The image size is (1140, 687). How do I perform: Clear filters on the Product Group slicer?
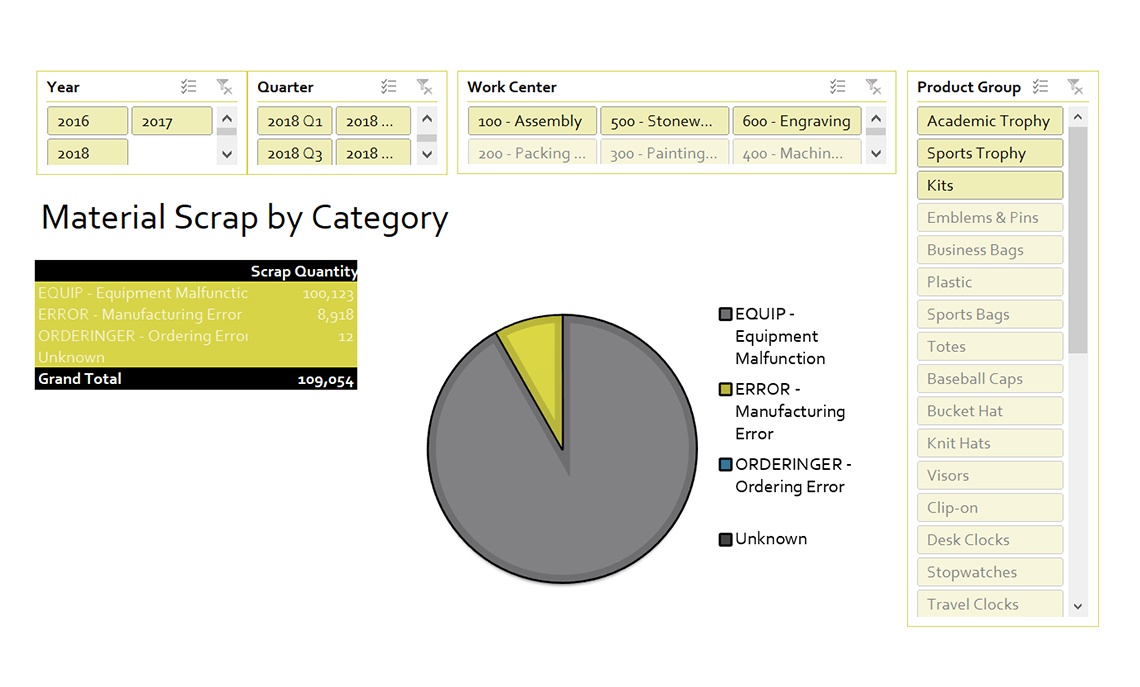(x=1075, y=86)
